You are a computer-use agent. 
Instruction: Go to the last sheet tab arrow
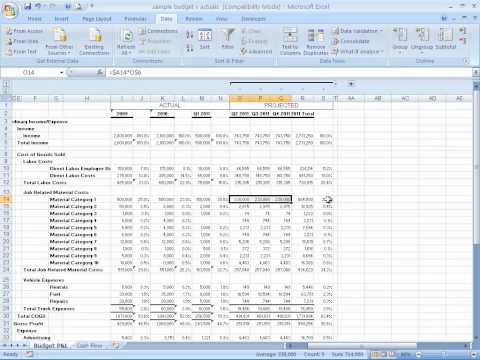[x=25, y=346]
